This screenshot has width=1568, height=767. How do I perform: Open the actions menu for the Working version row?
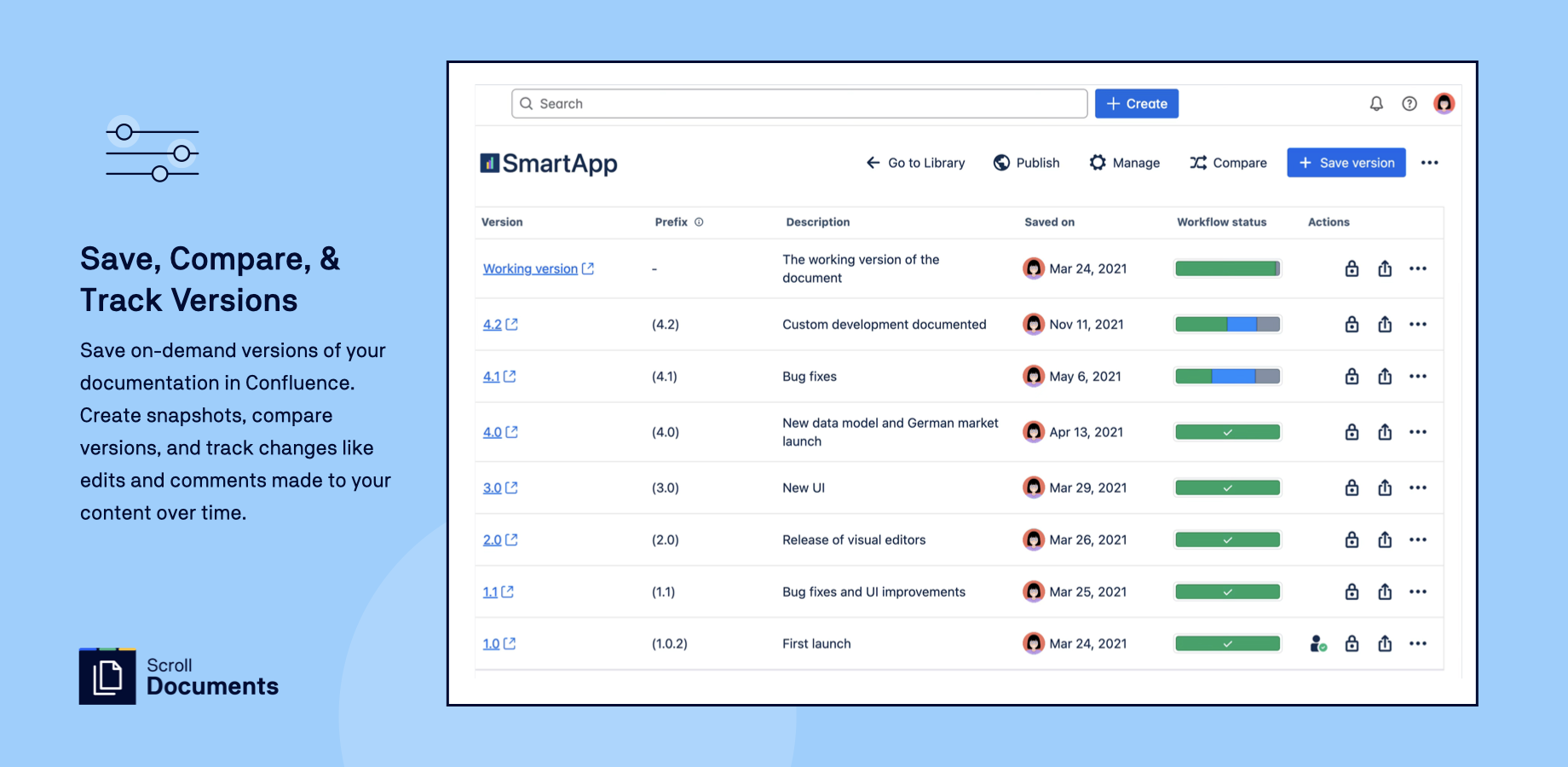pos(1418,268)
